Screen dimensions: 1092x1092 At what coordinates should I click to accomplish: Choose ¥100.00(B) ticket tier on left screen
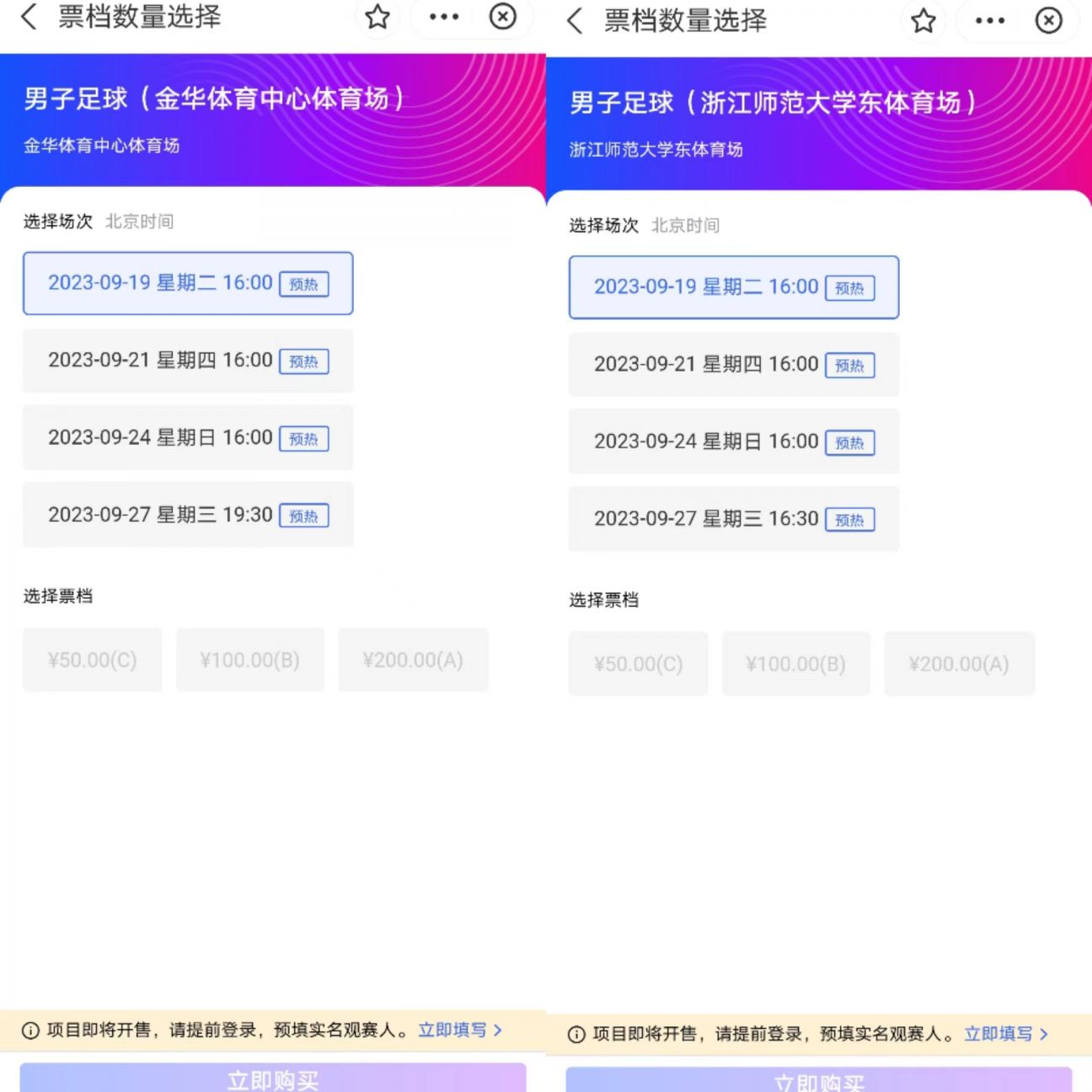[x=250, y=660]
